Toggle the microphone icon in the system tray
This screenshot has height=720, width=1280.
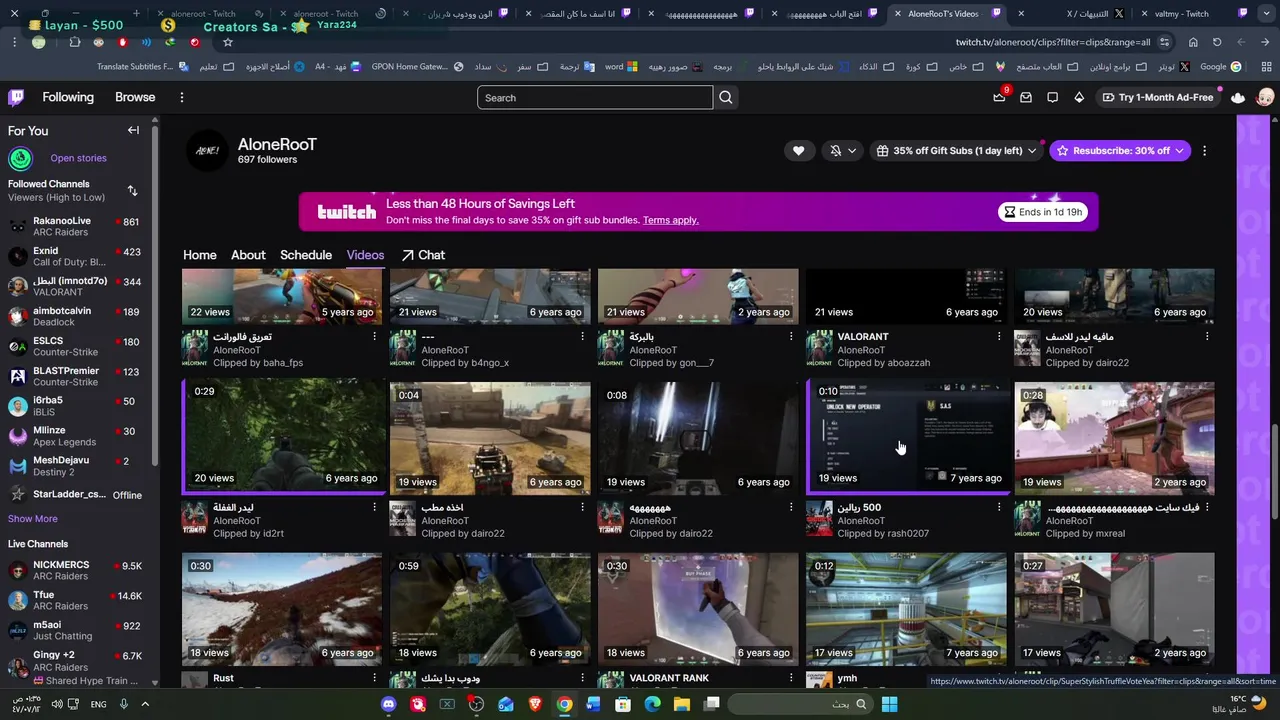click(x=124, y=704)
